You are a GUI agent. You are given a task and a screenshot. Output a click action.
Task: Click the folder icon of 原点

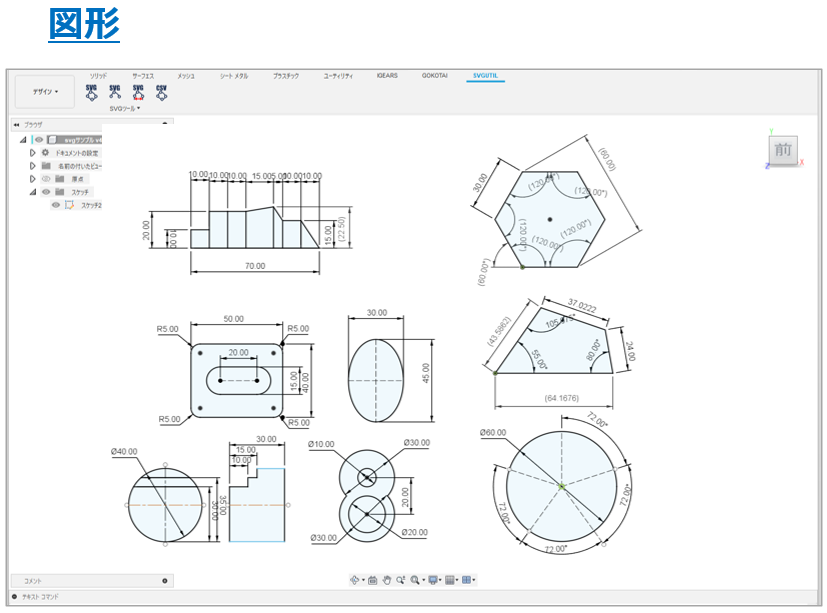[60, 179]
